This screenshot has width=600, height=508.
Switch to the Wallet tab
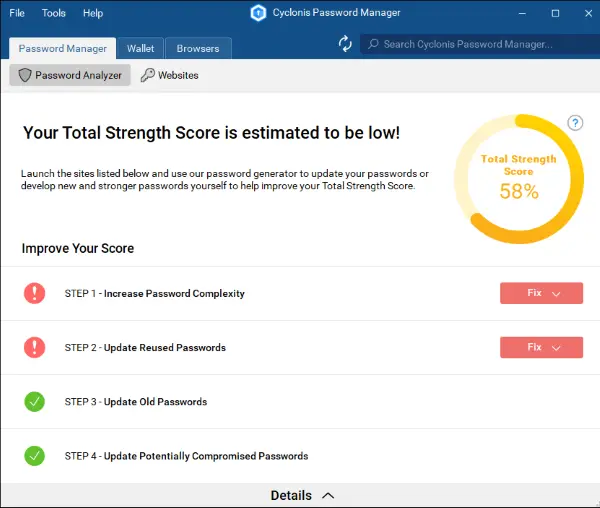[x=140, y=49]
